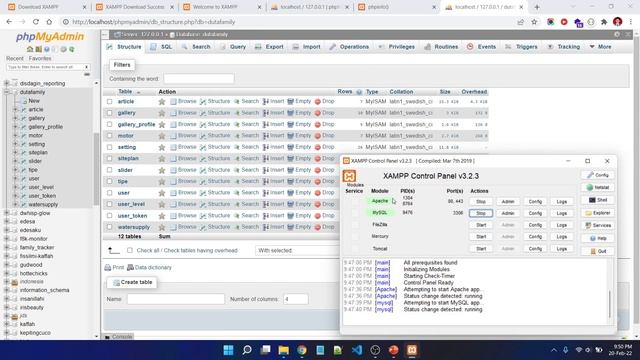Click the Containing the word filter field
This screenshot has width=640, height=360.
pyautogui.click(x=199, y=78)
